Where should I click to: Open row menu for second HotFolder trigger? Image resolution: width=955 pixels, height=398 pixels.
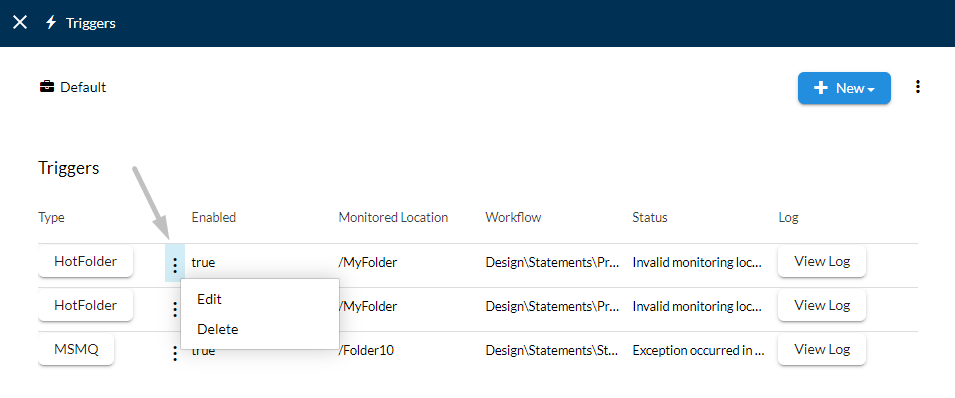[x=175, y=310]
